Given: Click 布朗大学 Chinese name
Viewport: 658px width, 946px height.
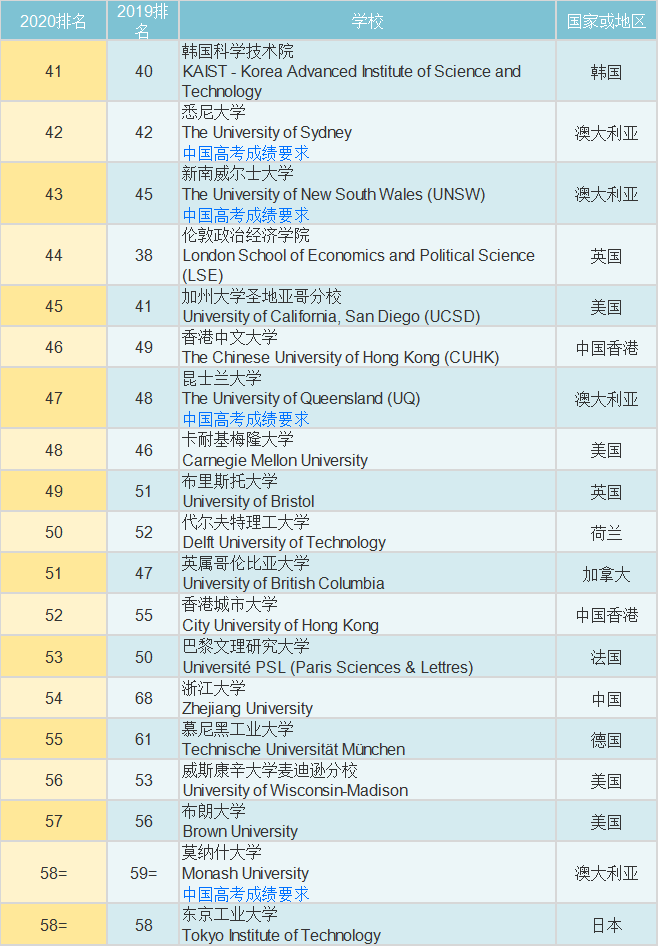Looking at the screenshot, I should (x=214, y=811).
